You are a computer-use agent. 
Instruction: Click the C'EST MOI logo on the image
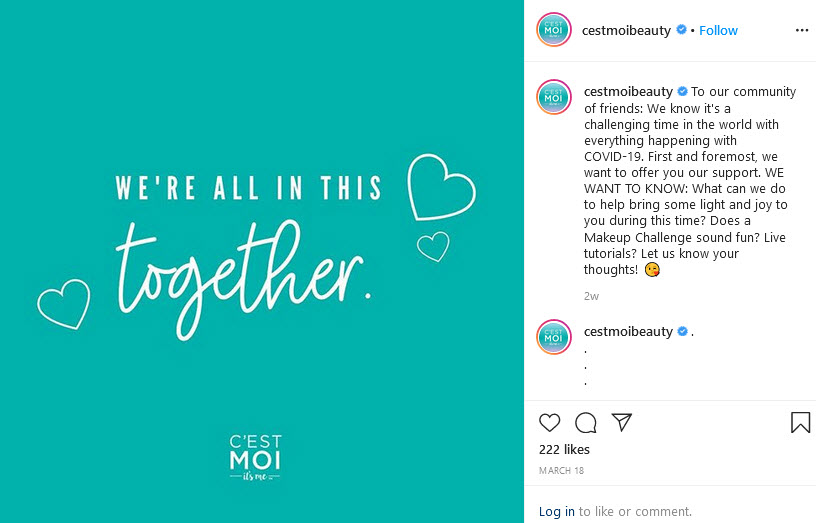pos(255,457)
